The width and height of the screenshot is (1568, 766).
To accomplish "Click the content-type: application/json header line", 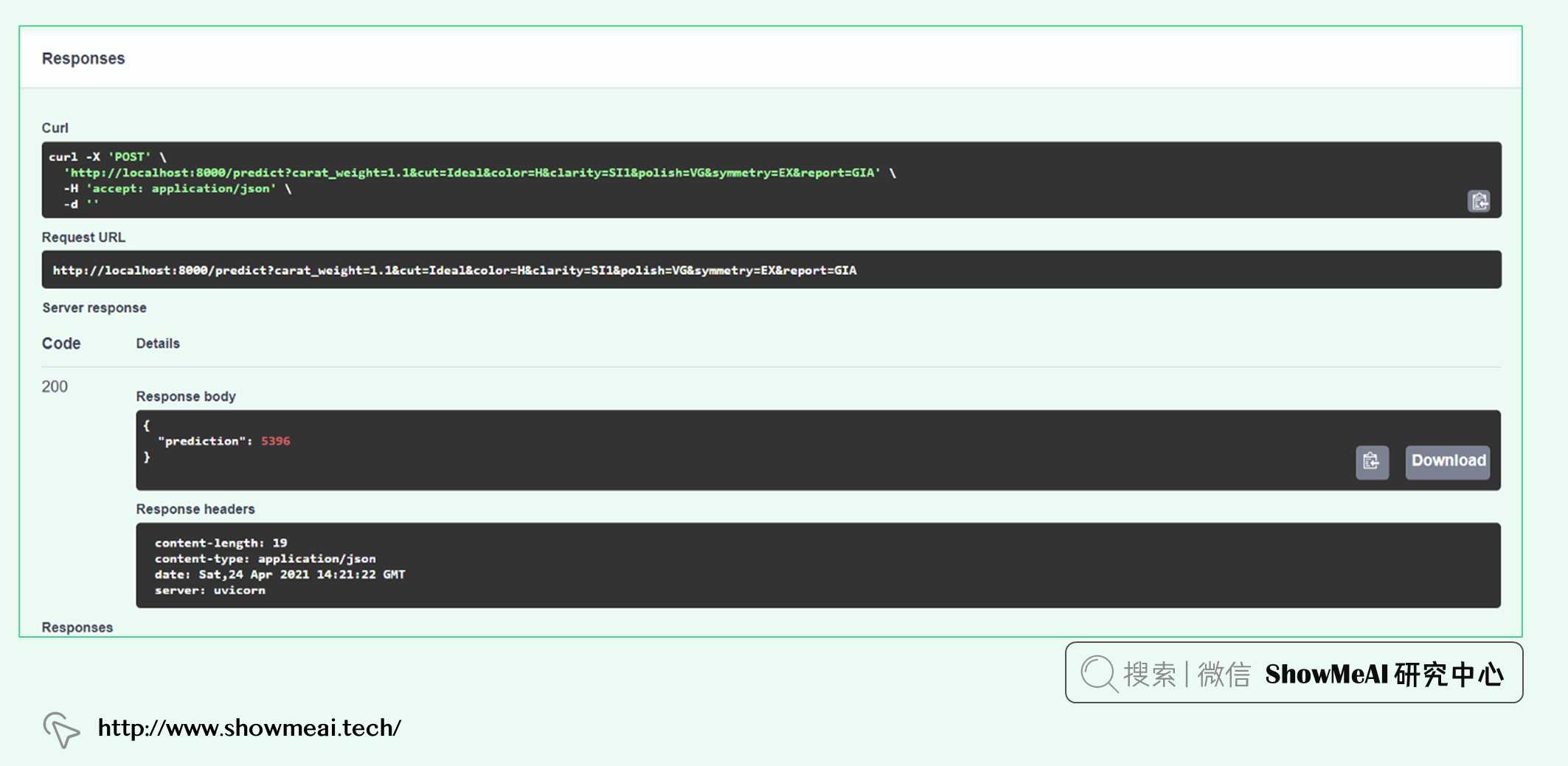I will tap(265, 559).
